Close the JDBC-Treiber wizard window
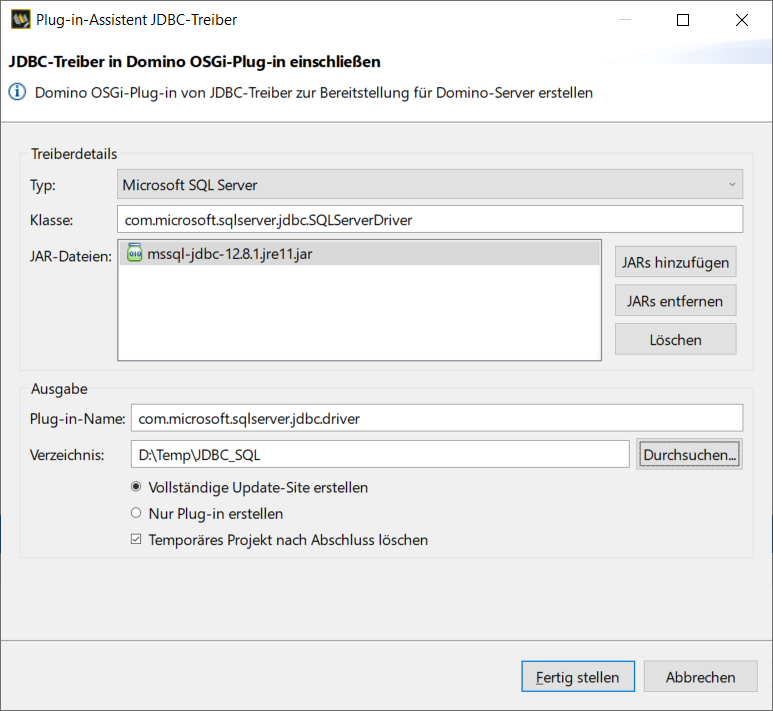The image size is (773, 711). pos(741,20)
